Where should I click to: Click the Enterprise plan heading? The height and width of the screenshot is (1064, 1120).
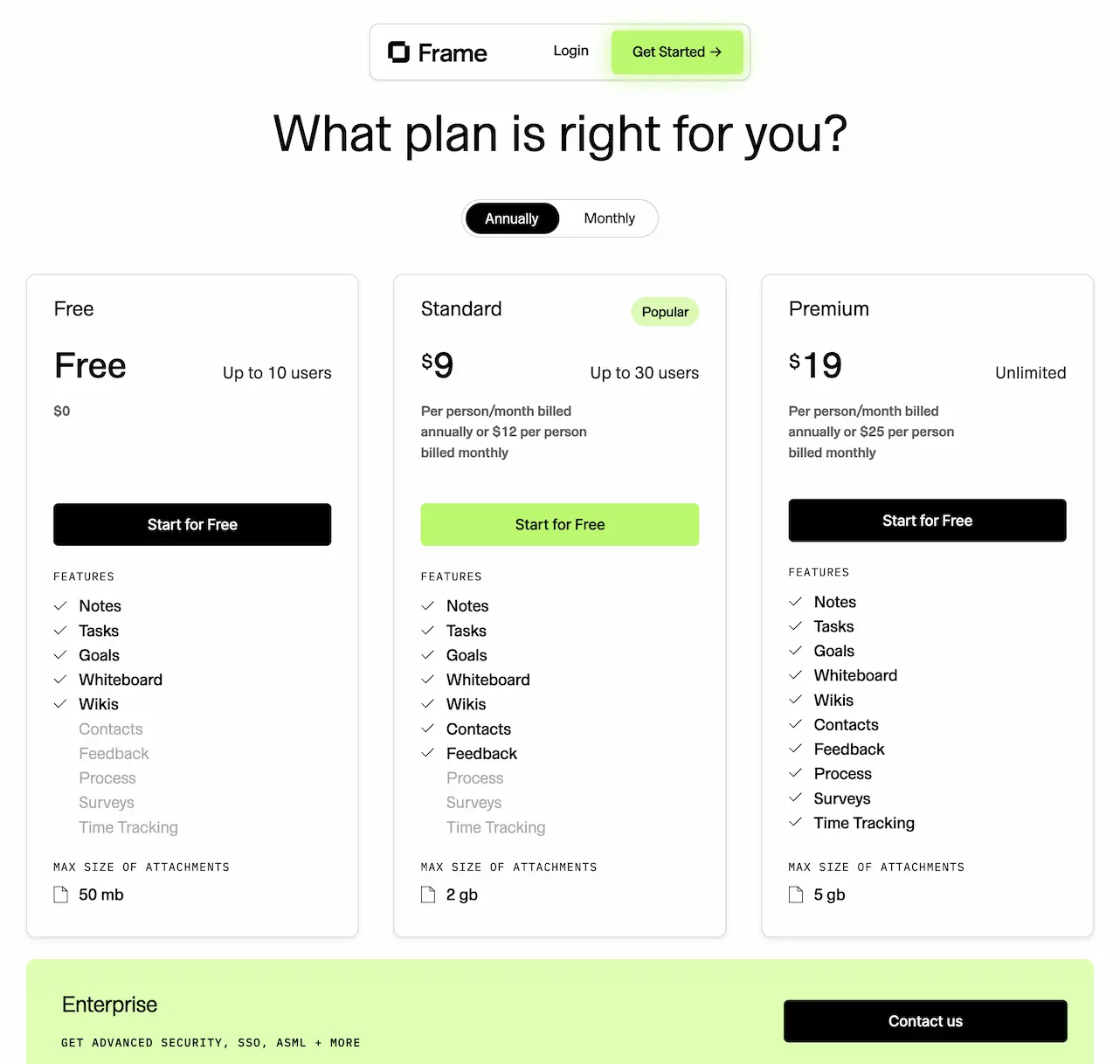(x=110, y=1005)
